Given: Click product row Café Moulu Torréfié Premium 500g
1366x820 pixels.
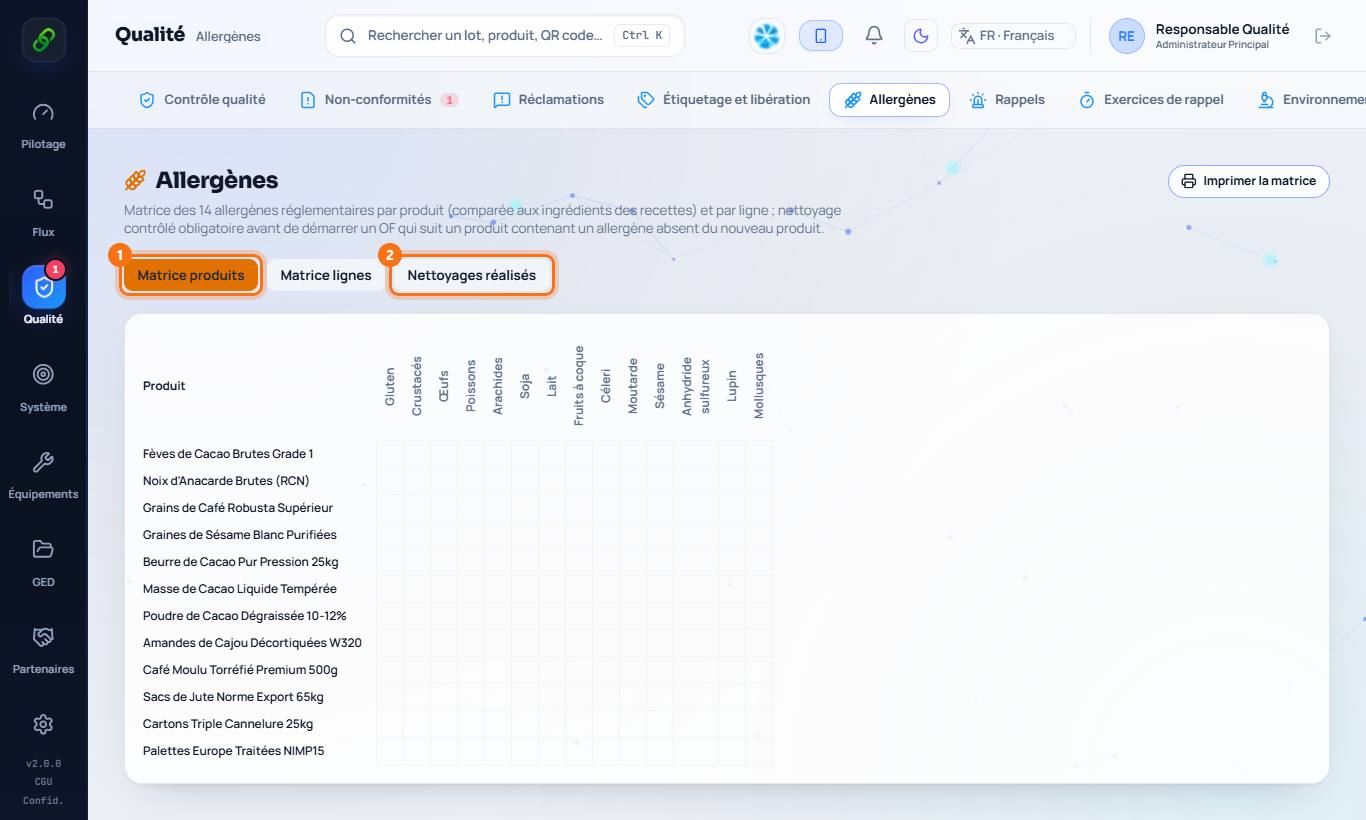Looking at the screenshot, I should click(458, 670).
